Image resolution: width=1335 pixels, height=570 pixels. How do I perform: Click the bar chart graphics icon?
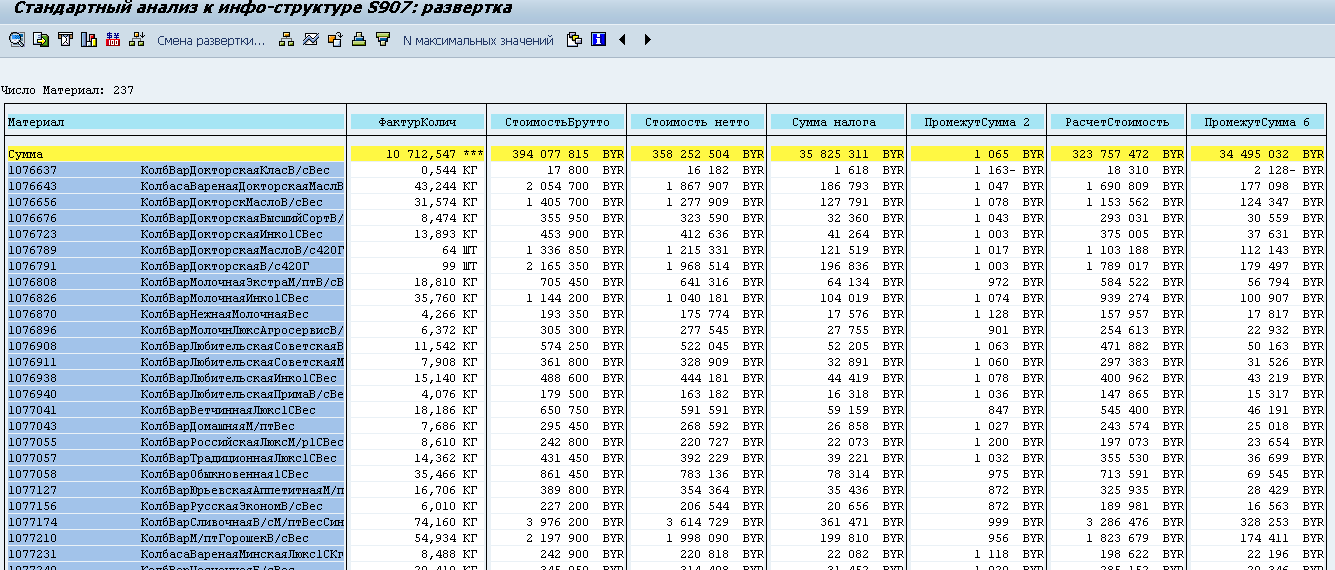click(89, 40)
